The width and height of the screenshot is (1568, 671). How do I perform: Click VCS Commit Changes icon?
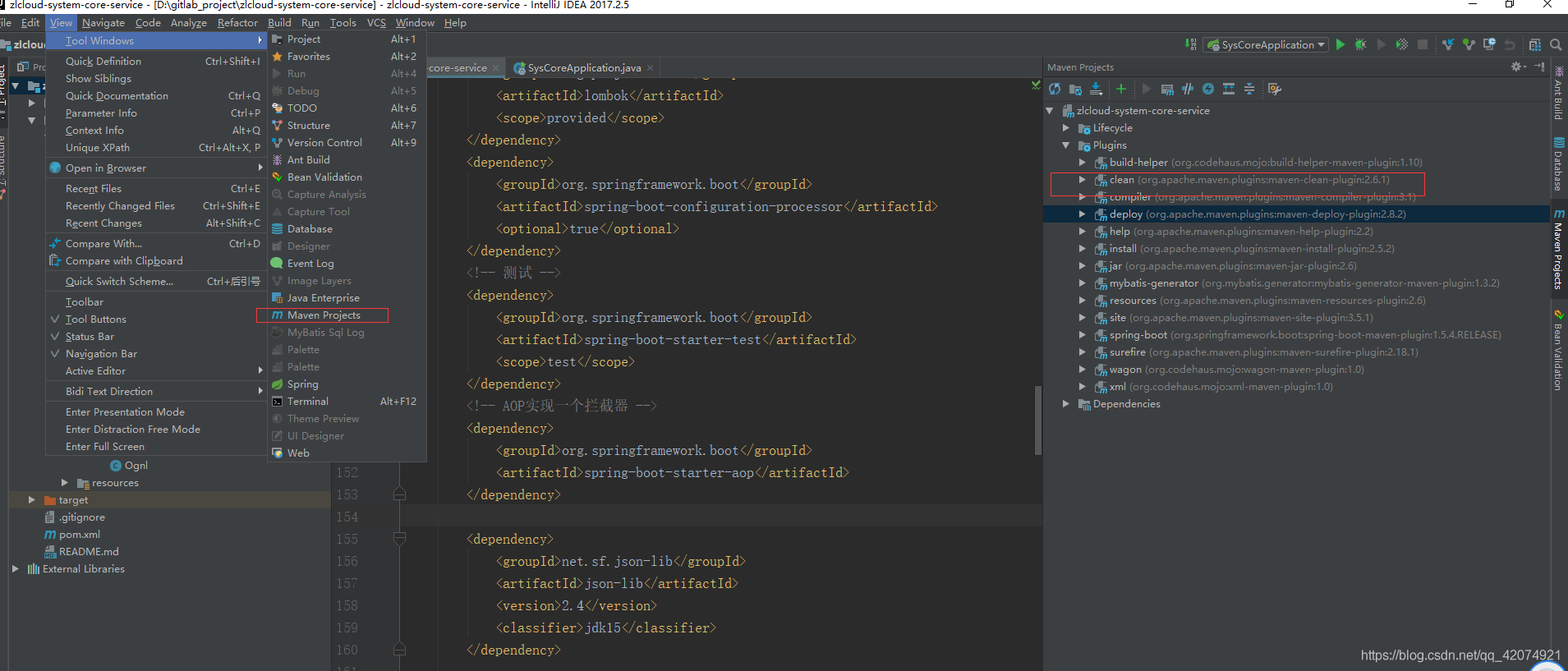click(1469, 44)
